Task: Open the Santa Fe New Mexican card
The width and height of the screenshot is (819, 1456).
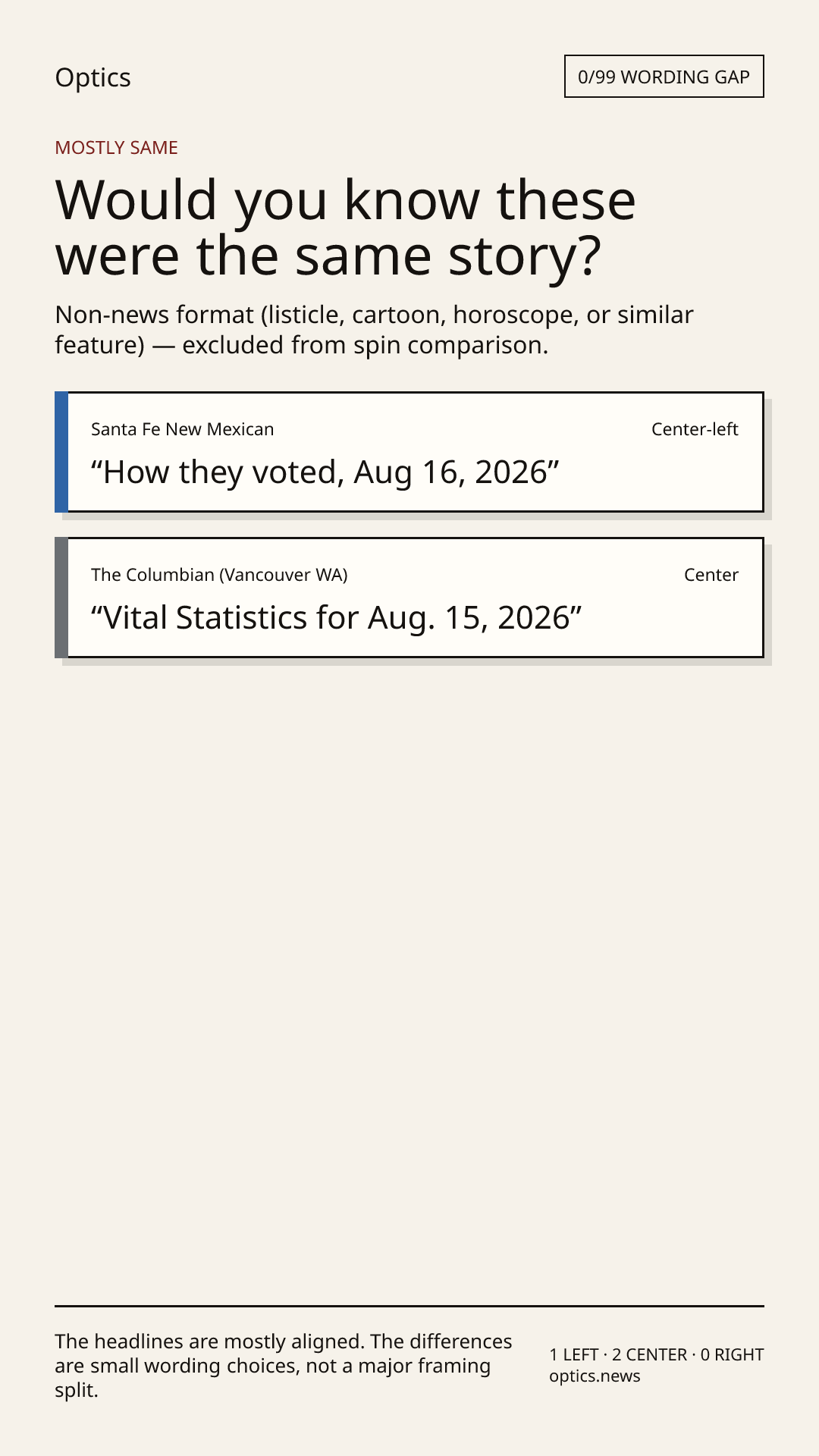Action: point(409,452)
